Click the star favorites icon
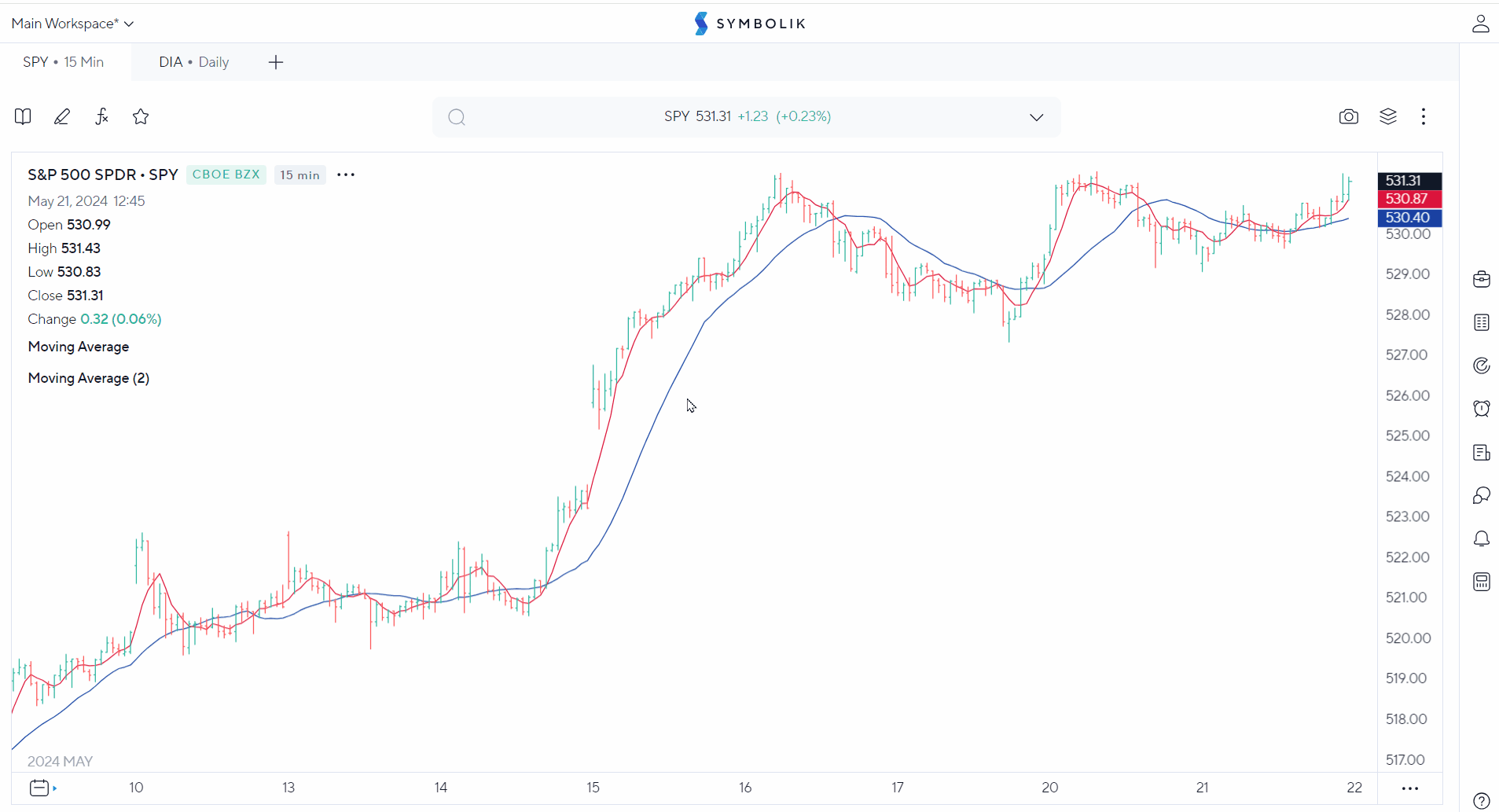The width and height of the screenshot is (1499, 812). [141, 117]
